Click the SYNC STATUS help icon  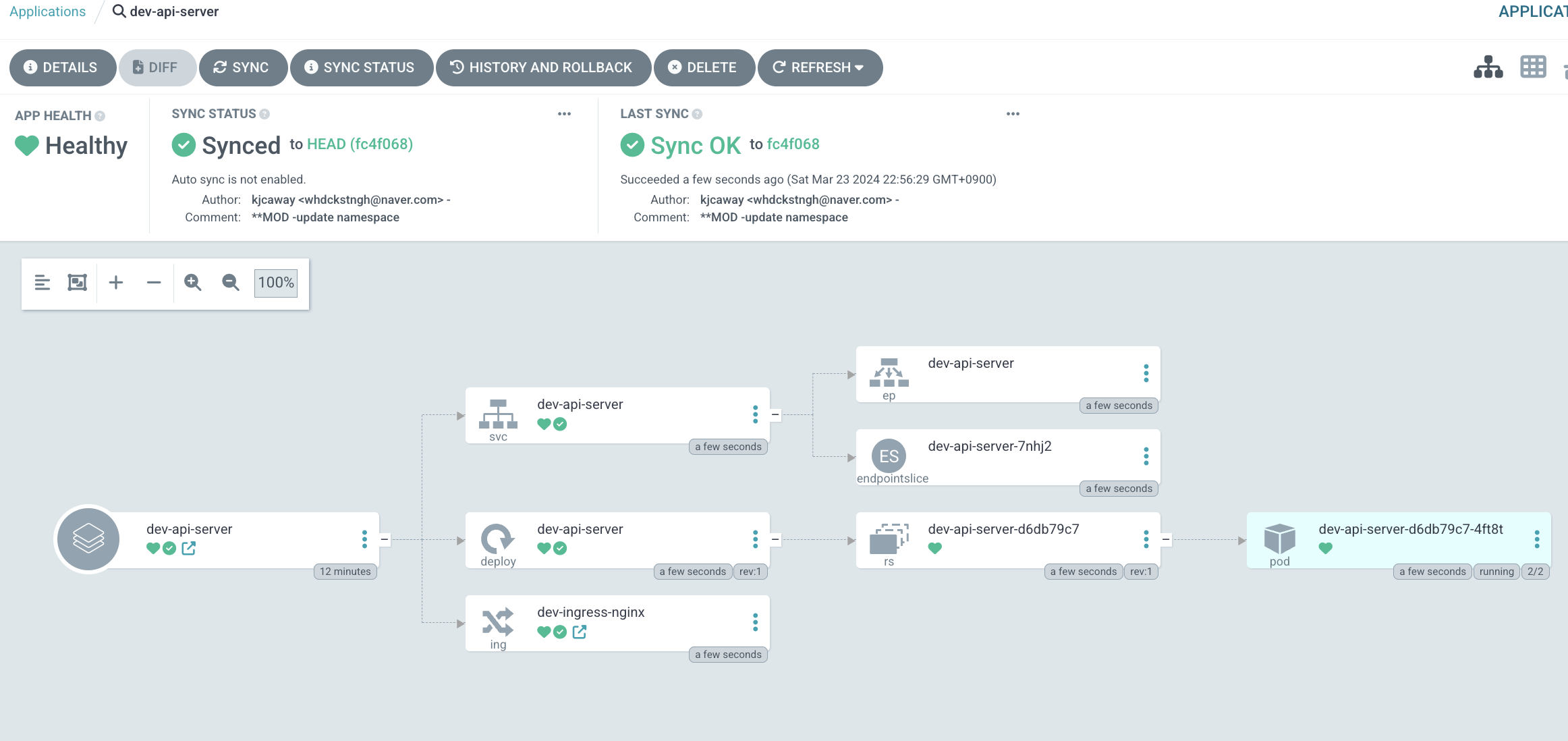pos(264,114)
